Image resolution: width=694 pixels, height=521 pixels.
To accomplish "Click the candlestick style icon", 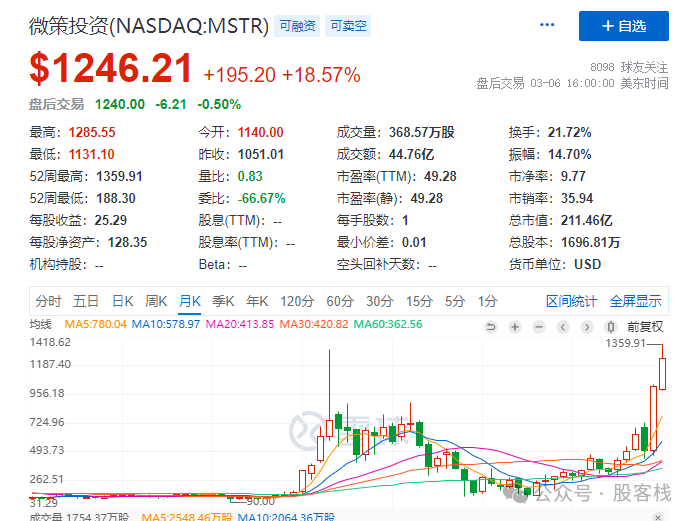I will pyautogui.click(x=611, y=327).
